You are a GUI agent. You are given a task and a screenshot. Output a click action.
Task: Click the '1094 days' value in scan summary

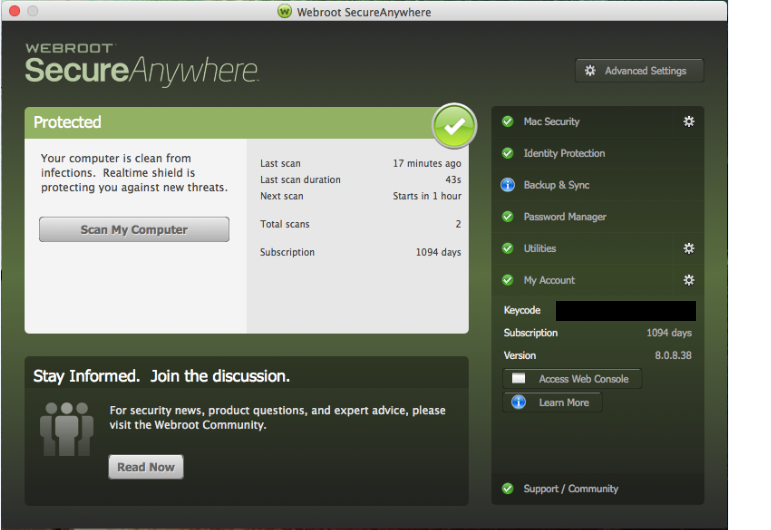point(439,252)
